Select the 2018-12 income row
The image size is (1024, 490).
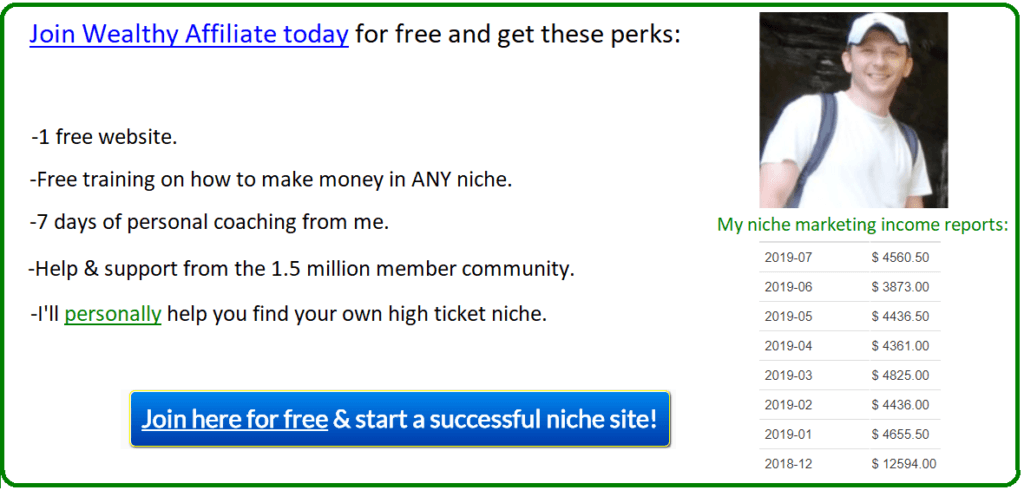(x=850, y=464)
